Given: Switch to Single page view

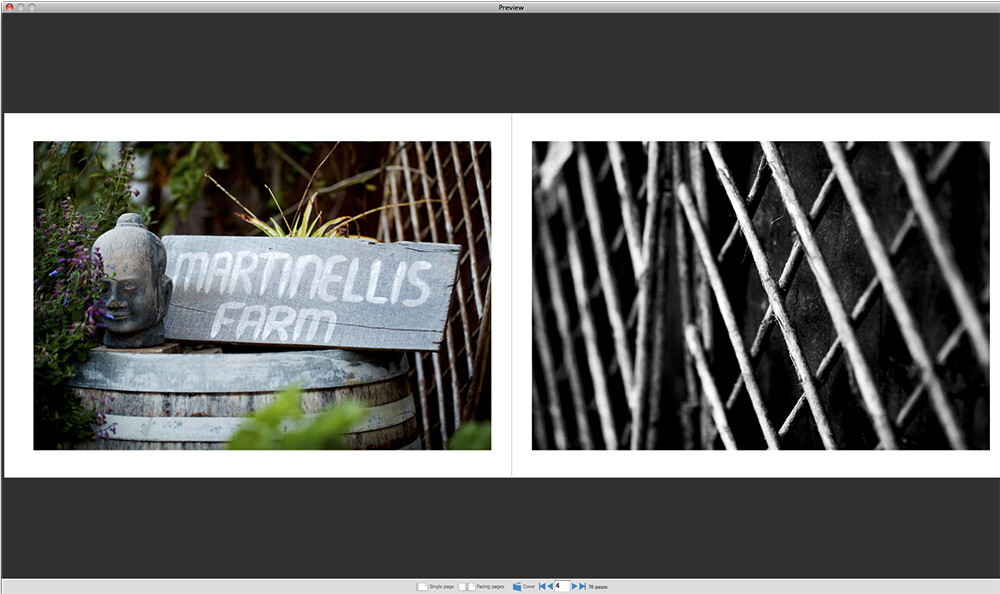Looking at the screenshot, I should pos(436,586).
